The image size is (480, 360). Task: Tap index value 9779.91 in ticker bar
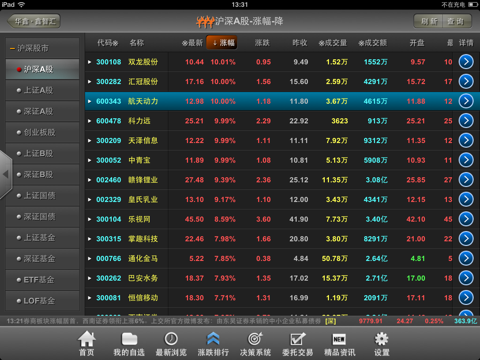click(x=370, y=321)
